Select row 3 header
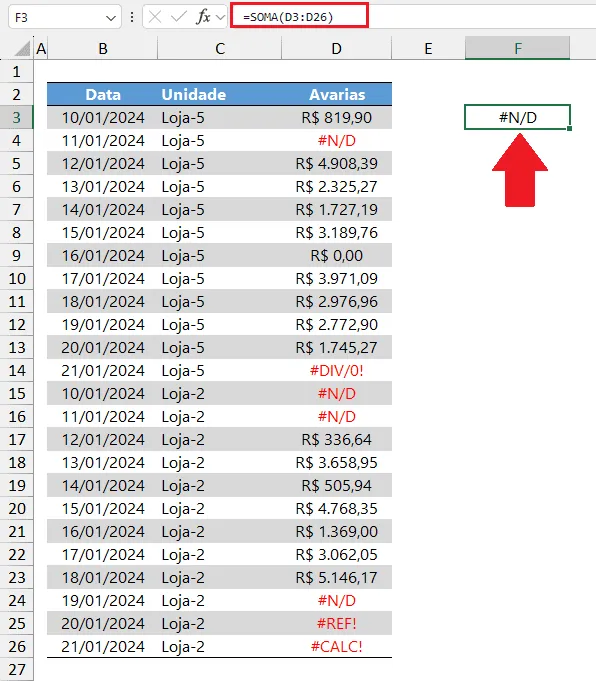This screenshot has height=681, width=596. tap(17, 117)
